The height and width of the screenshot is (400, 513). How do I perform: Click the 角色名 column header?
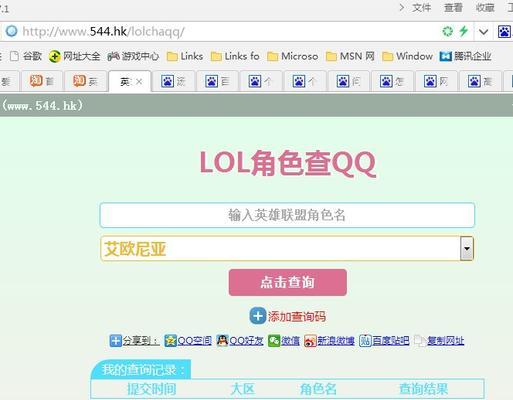pos(318,389)
